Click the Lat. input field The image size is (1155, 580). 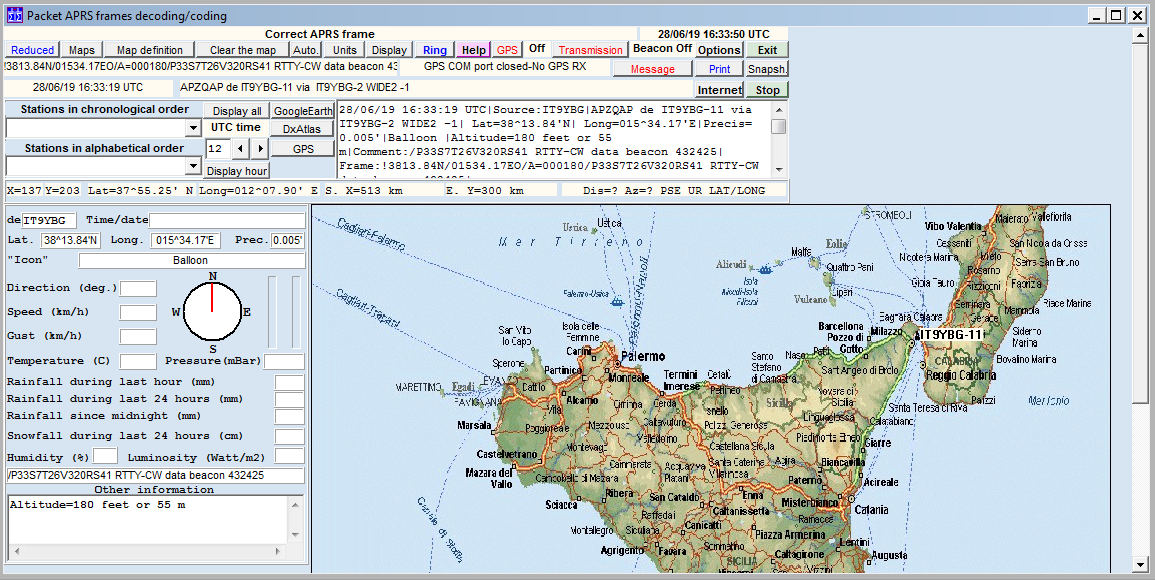tap(70, 240)
